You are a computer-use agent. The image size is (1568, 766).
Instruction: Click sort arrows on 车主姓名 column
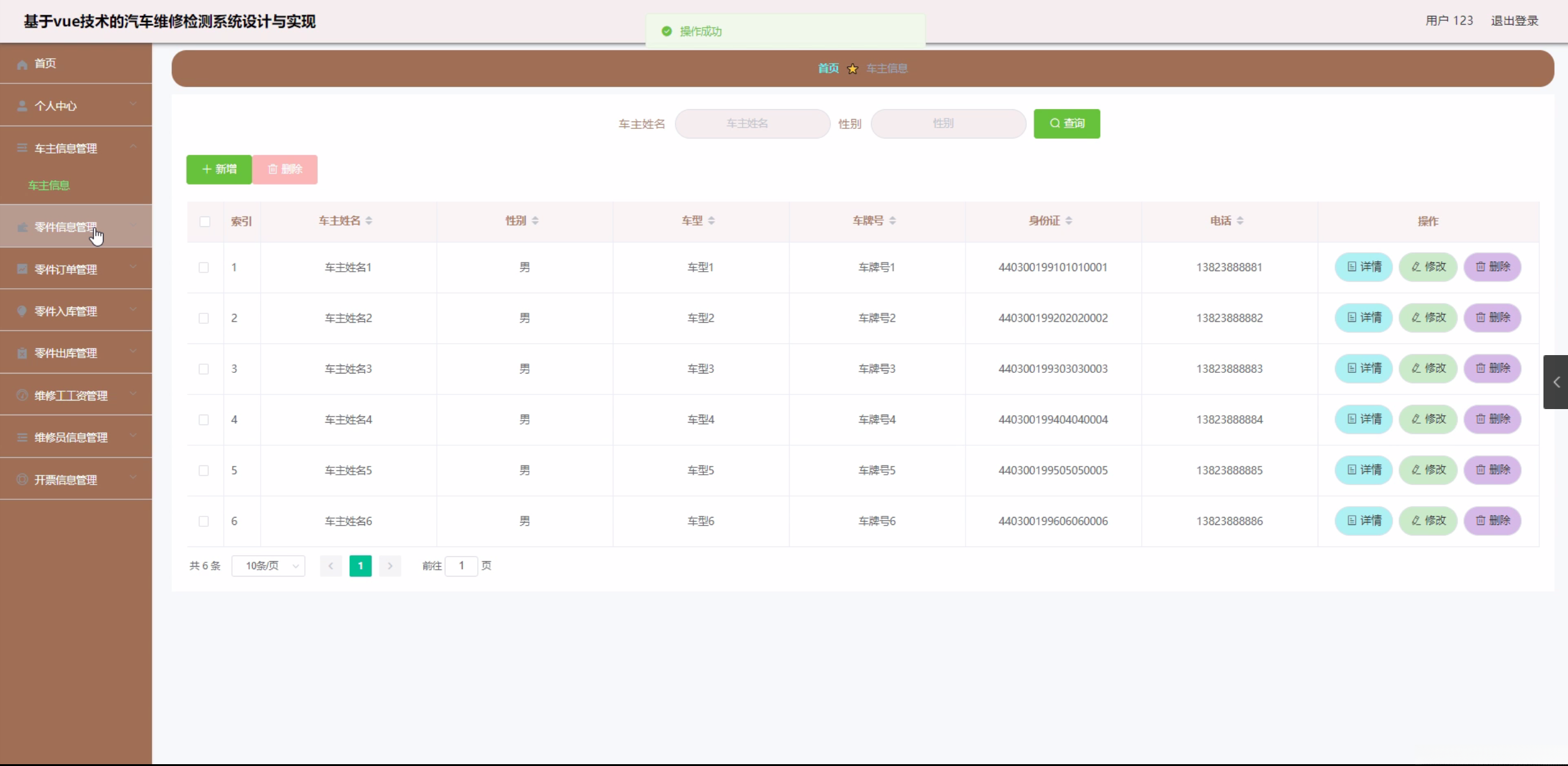pyautogui.click(x=369, y=221)
